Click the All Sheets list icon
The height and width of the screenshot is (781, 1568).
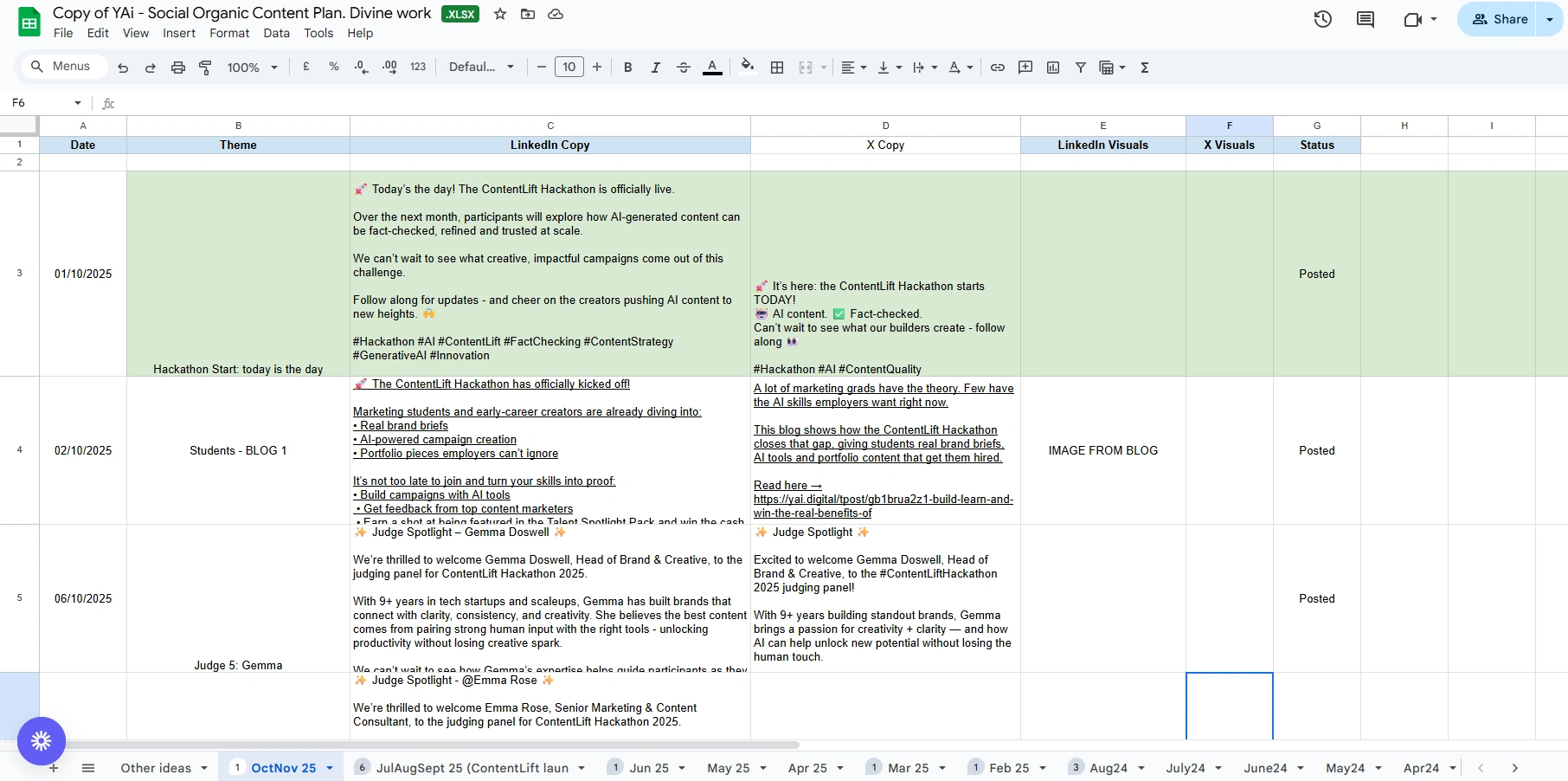click(x=88, y=768)
